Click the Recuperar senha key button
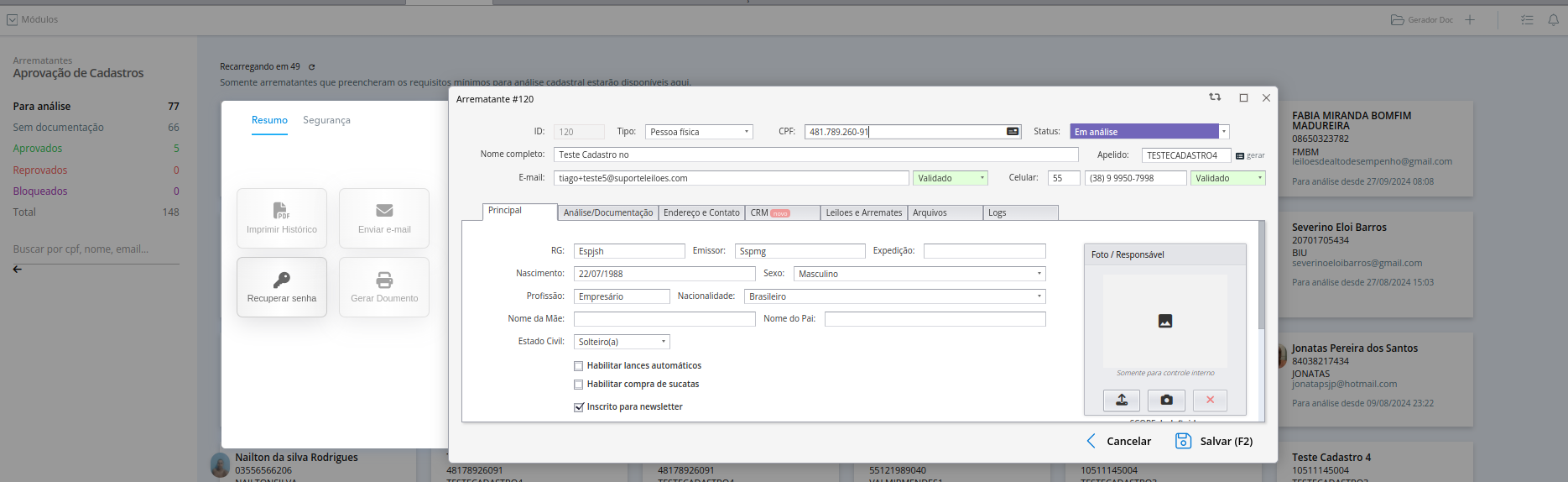Image resolution: width=1568 pixels, height=482 pixels. pyautogui.click(x=282, y=287)
